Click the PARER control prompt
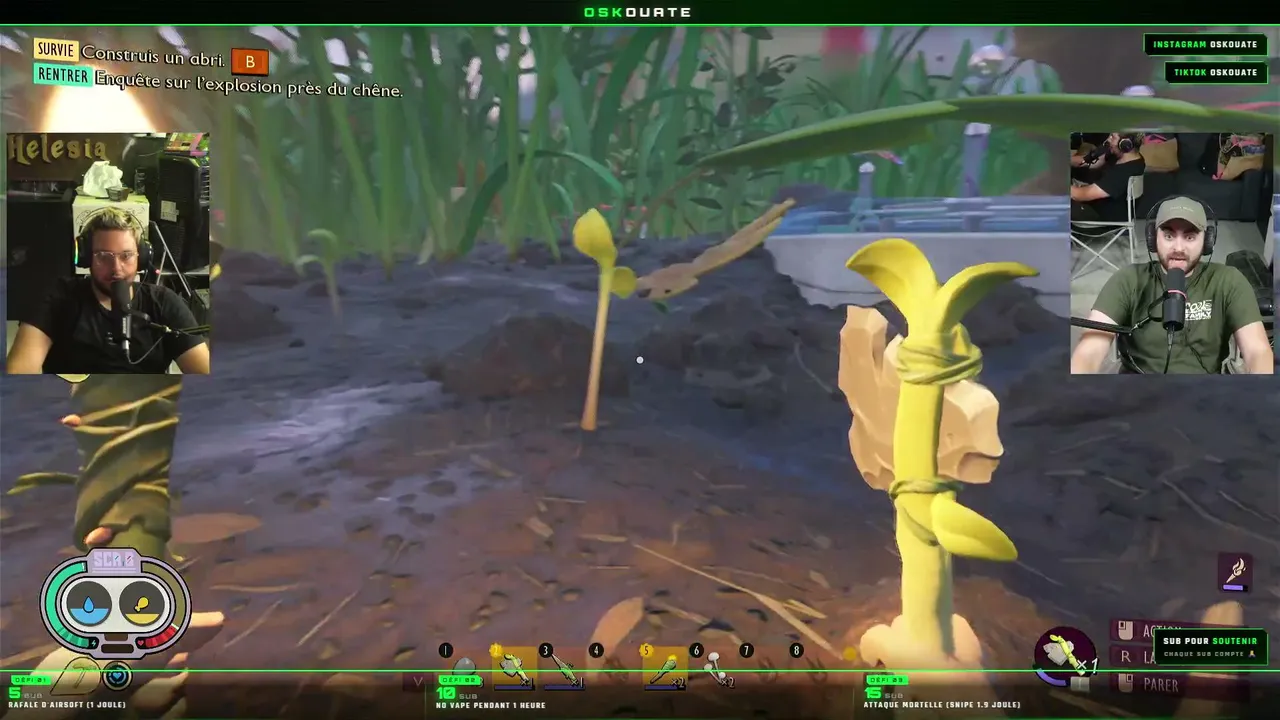 1161,685
